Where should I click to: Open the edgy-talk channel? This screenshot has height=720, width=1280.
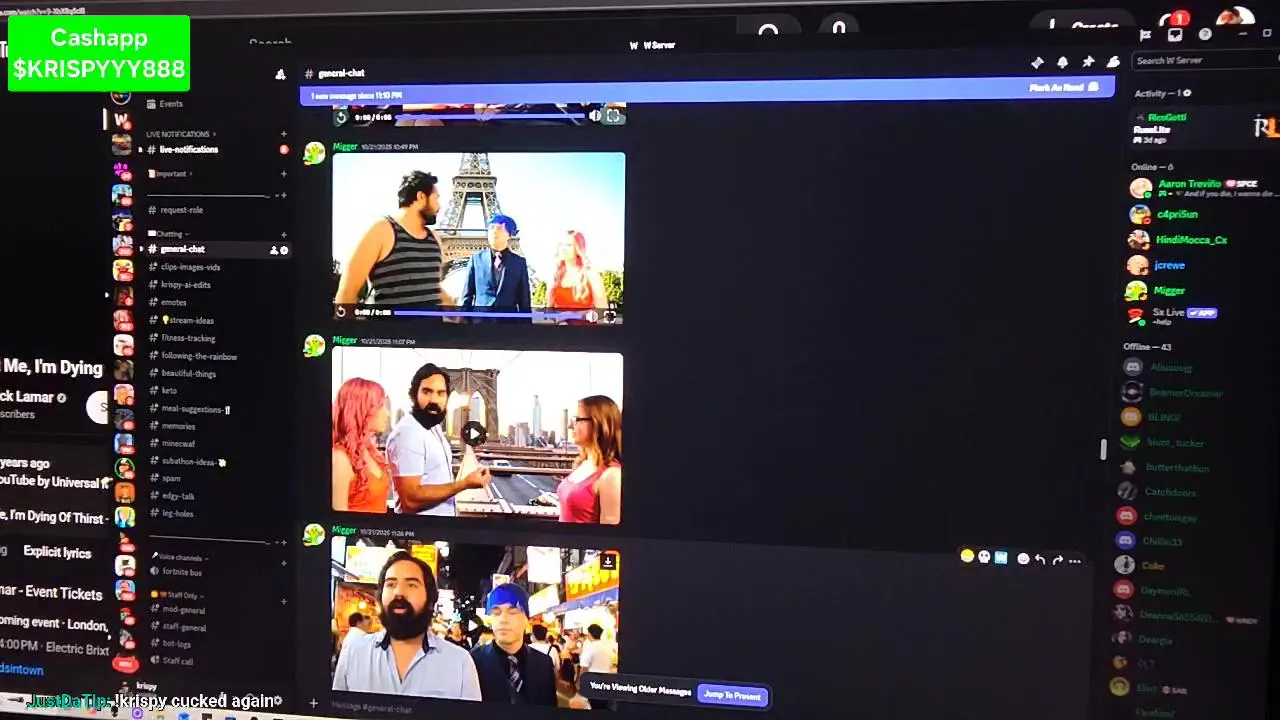pos(178,496)
